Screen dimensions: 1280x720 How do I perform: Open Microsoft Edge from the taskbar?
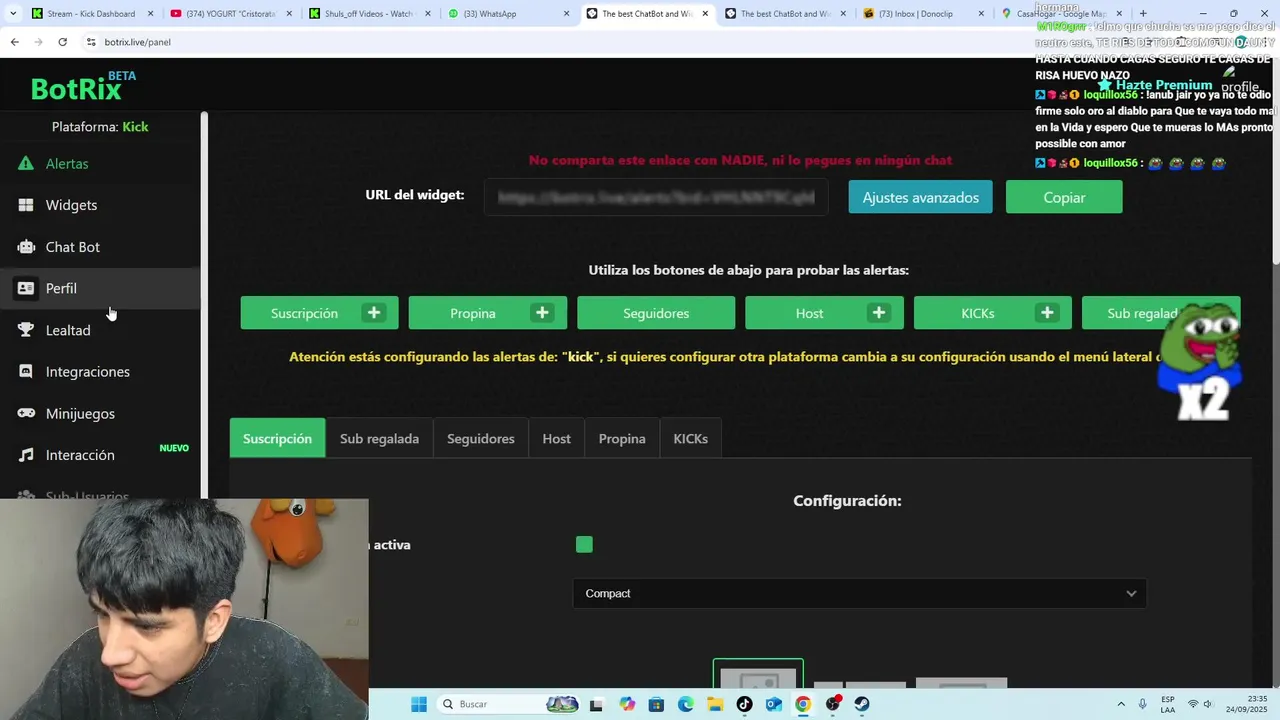click(685, 704)
